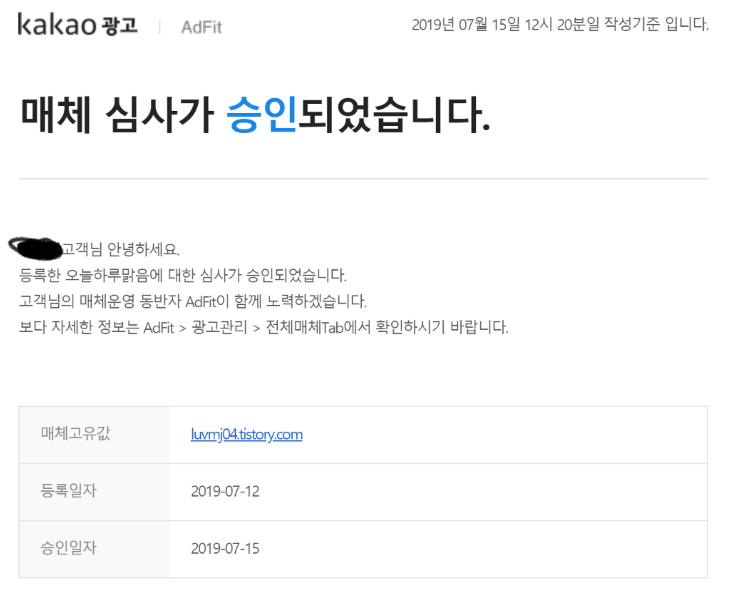Click the 매체고유값 label cell
Screen dimensions: 732x602
pos(94,435)
